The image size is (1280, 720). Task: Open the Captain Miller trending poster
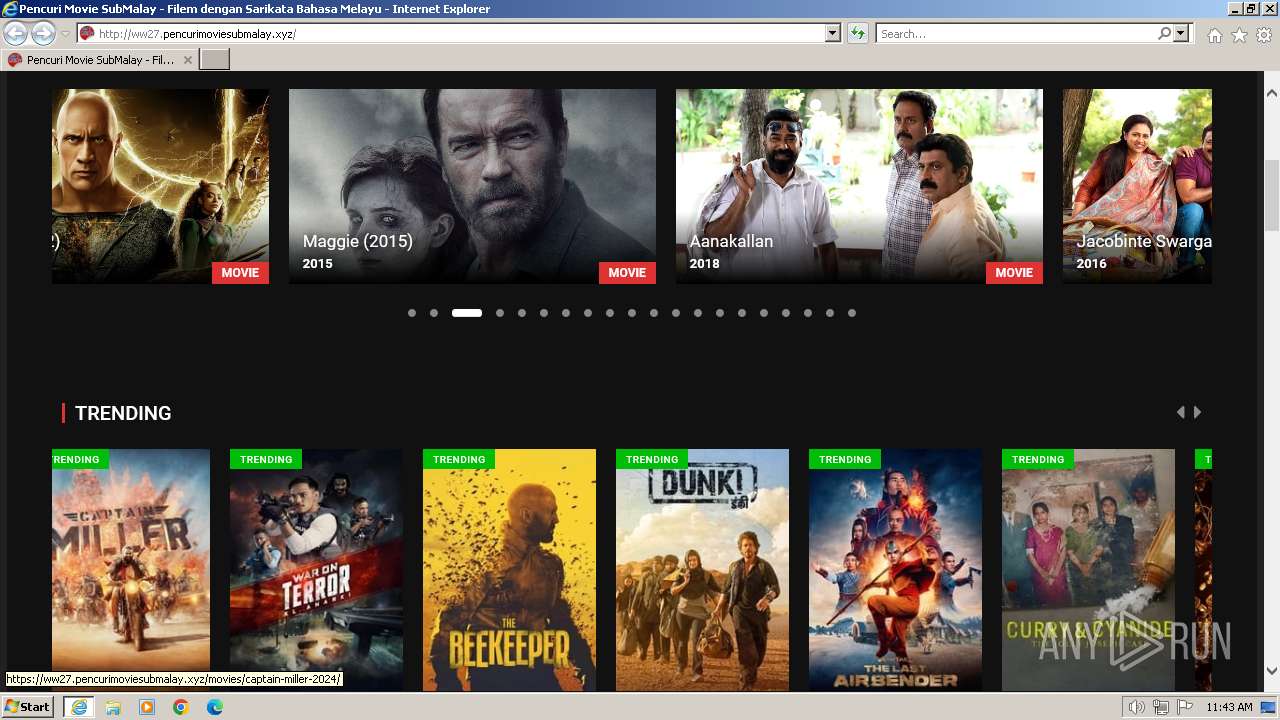pos(131,570)
